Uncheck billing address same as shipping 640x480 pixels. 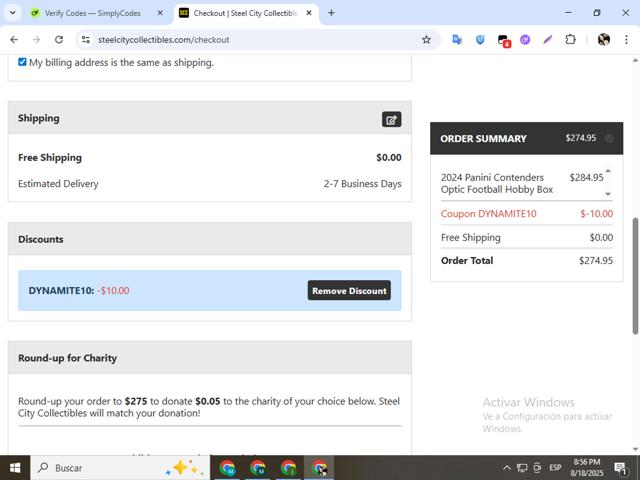pos(22,62)
